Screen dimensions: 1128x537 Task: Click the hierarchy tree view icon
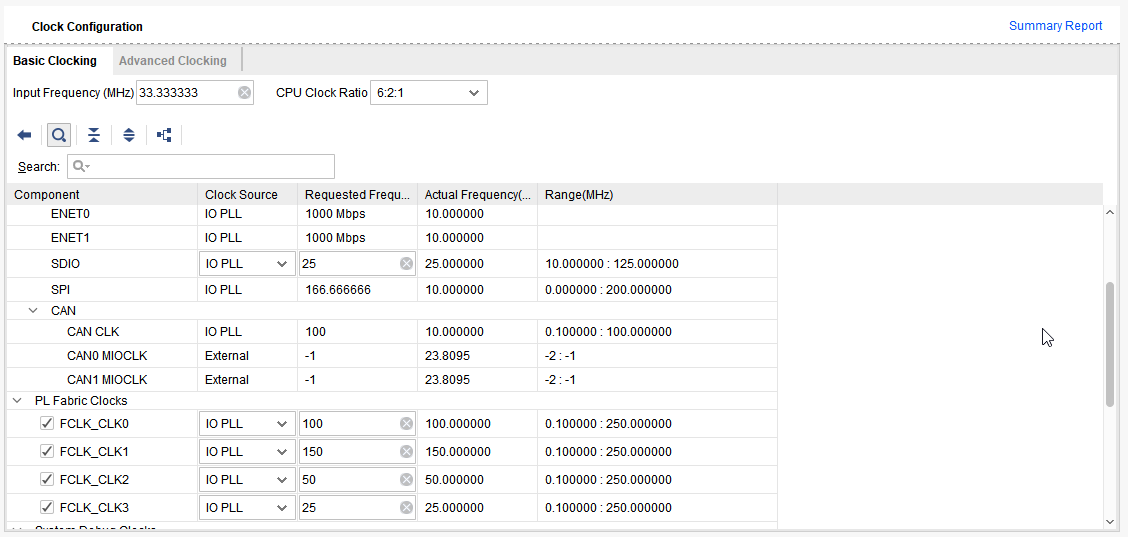tap(164, 135)
